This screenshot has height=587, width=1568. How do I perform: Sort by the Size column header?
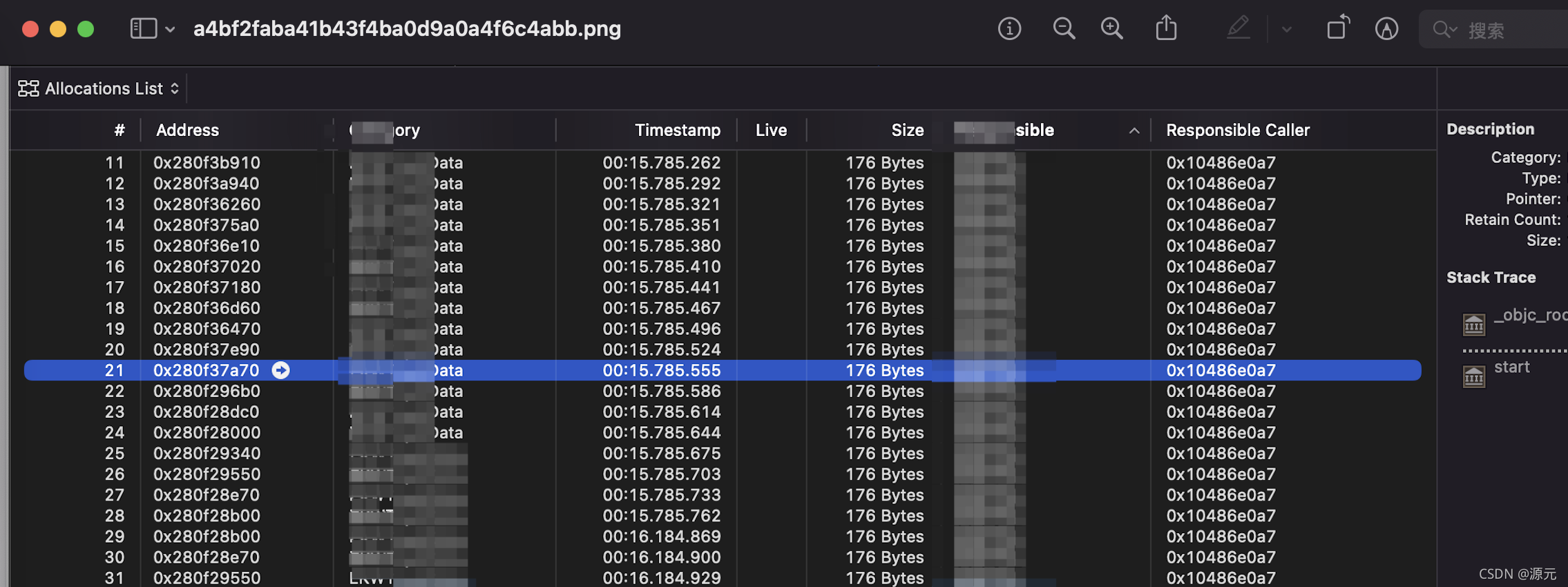[907, 130]
